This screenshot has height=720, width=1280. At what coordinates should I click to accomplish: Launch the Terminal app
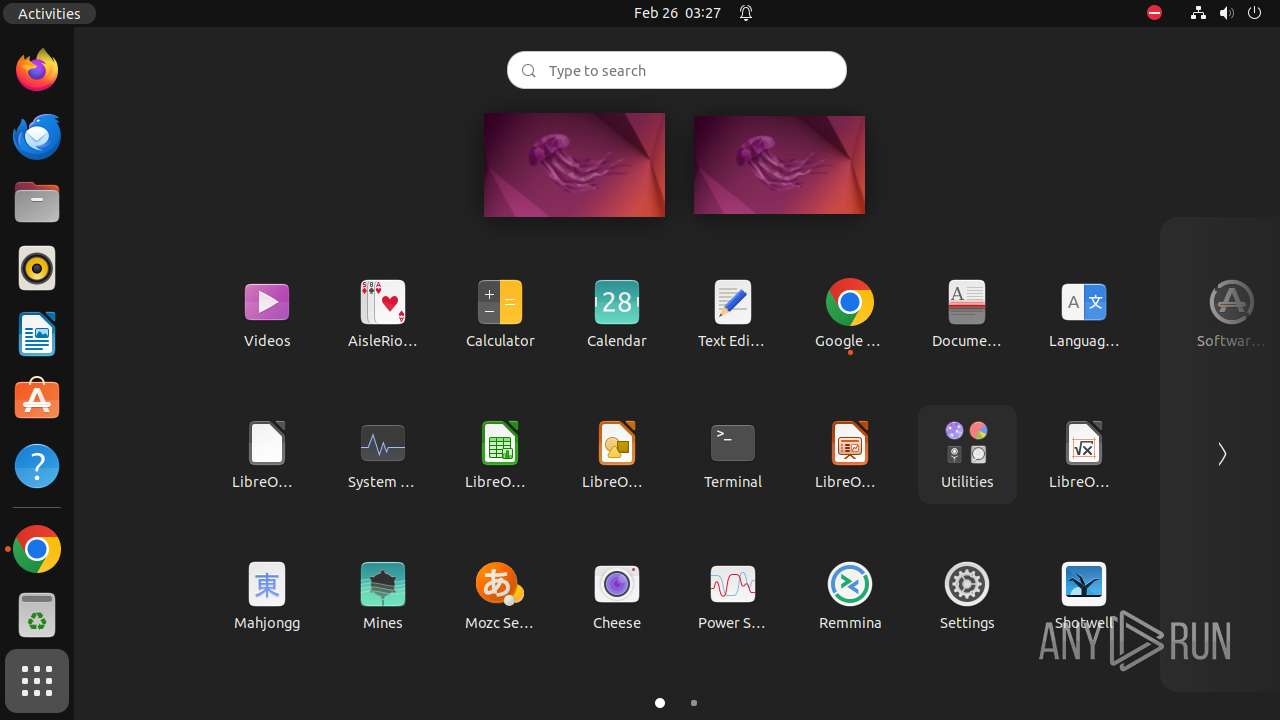coord(733,455)
